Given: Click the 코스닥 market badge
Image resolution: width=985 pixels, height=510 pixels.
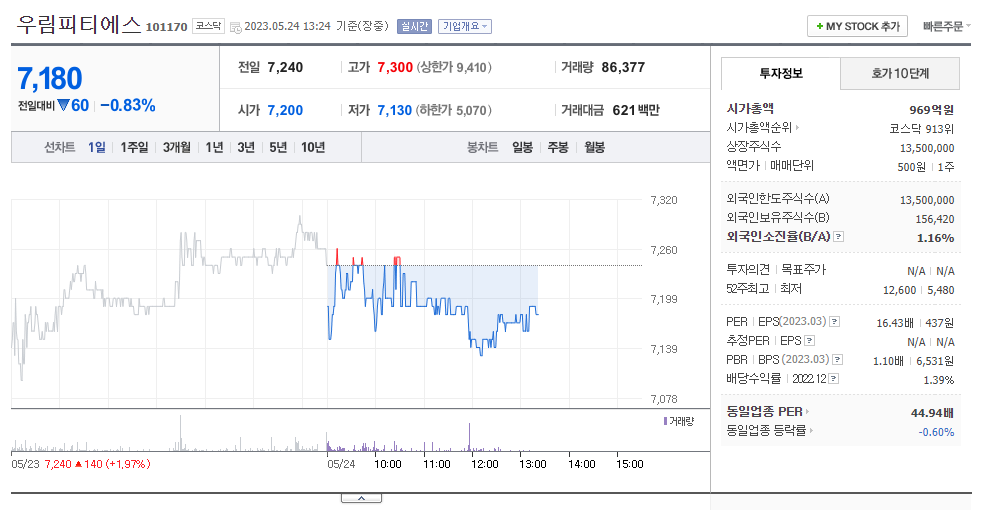Looking at the screenshot, I should [x=208, y=26].
